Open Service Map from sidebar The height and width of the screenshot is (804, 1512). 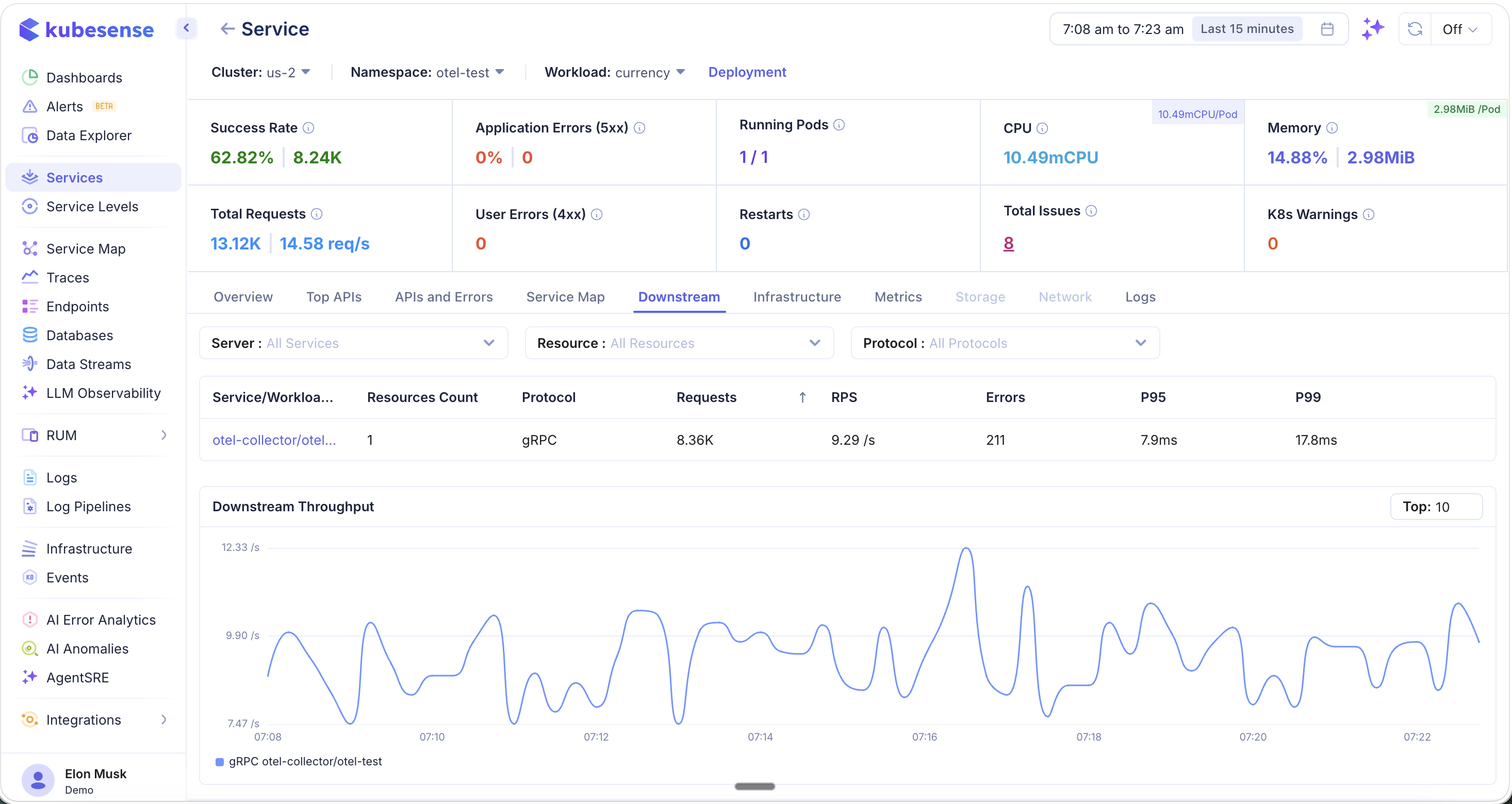pyautogui.click(x=86, y=248)
